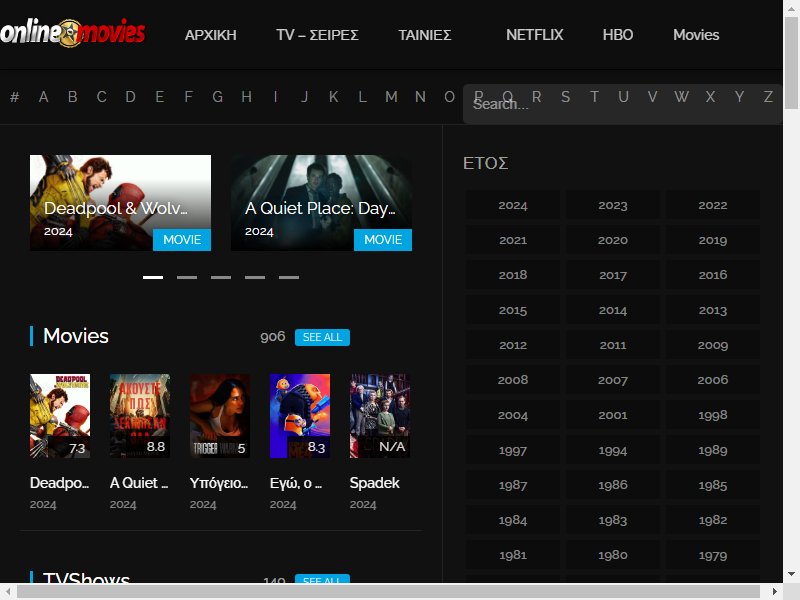Filter by year 2024
The image size is (800, 600).
tap(513, 205)
